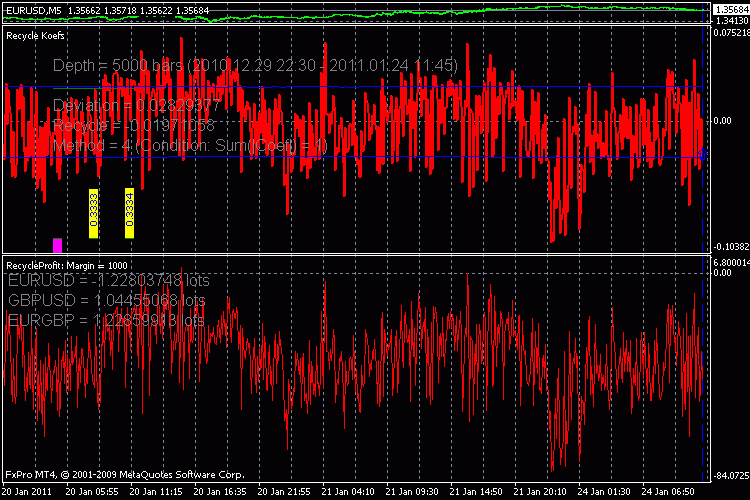Click the current price tag 1.35684
The width and height of the screenshot is (750, 500).
coord(729,10)
